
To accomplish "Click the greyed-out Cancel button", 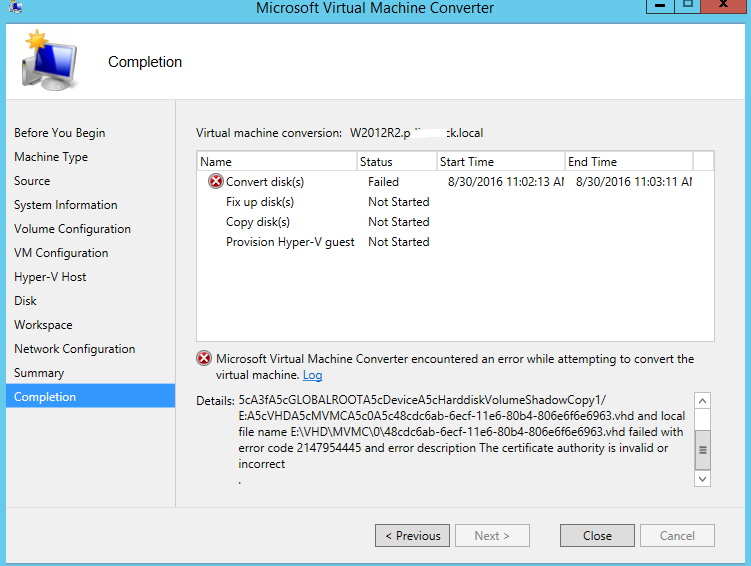I will (677, 535).
